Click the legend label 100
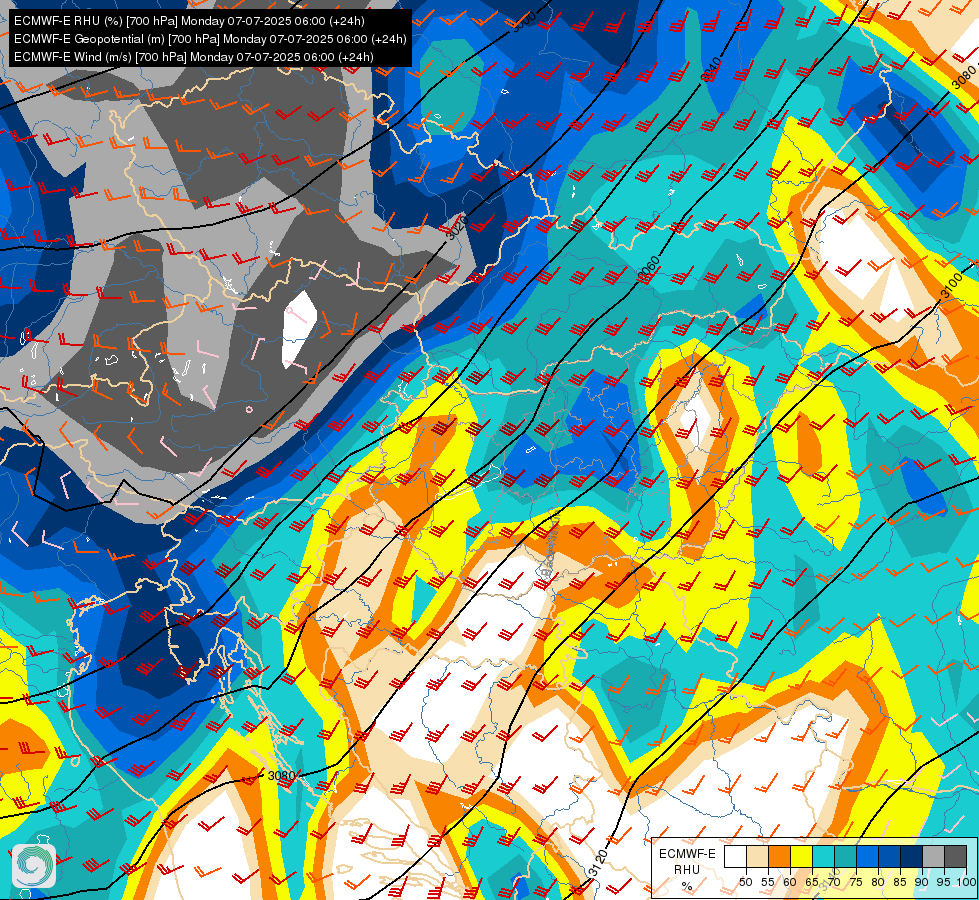Screen dimensions: 979x900 (x=967, y=882)
